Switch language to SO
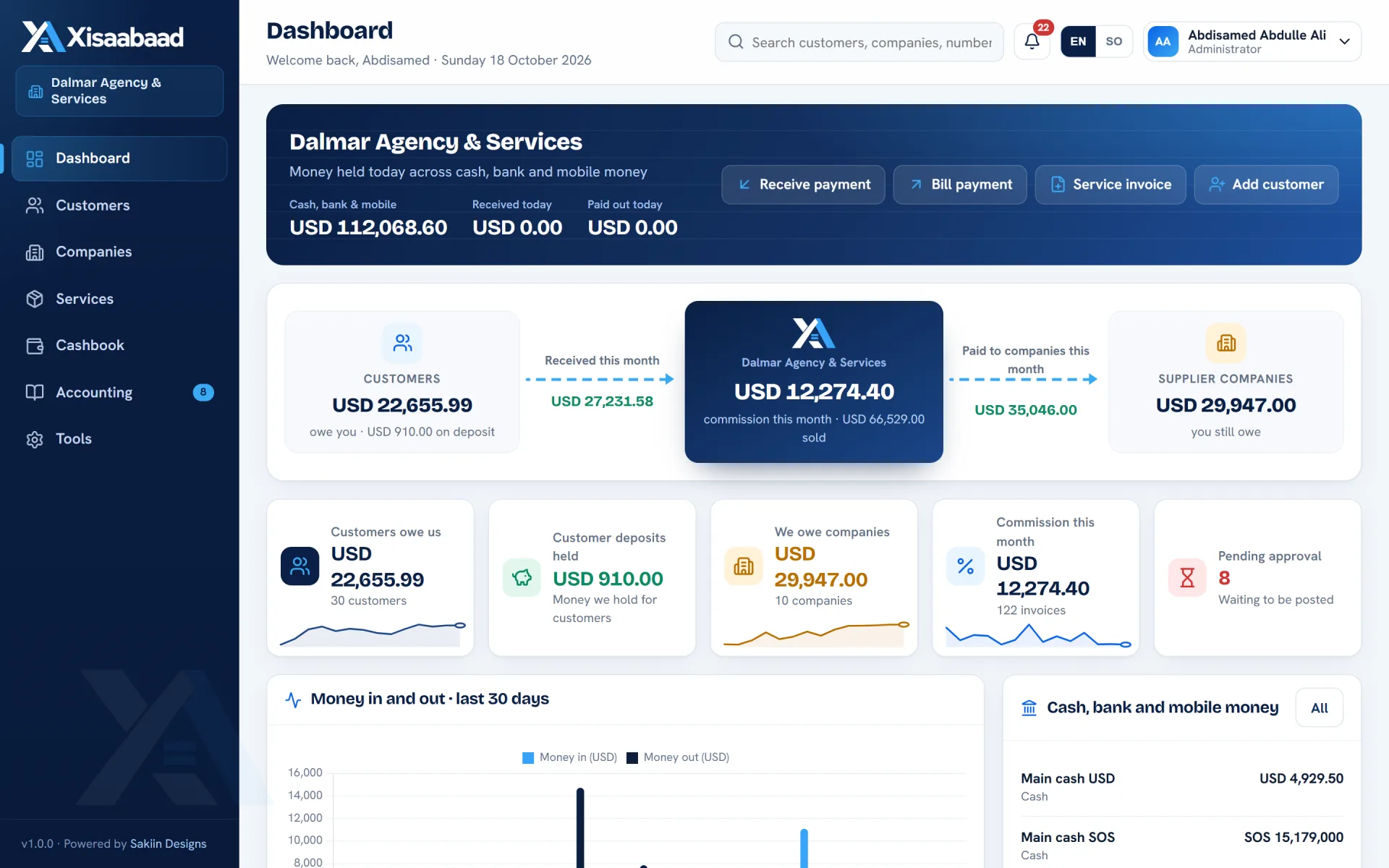This screenshot has height=868, width=1389. tap(1114, 41)
